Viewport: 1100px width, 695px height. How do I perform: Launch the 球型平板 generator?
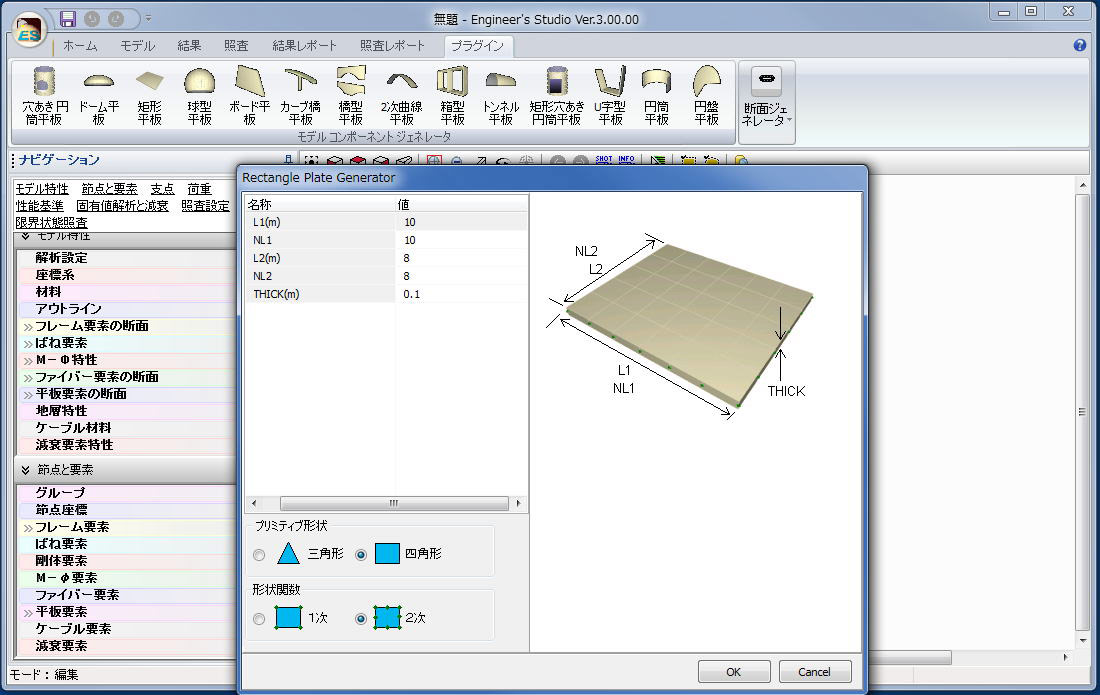coord(199,95)
